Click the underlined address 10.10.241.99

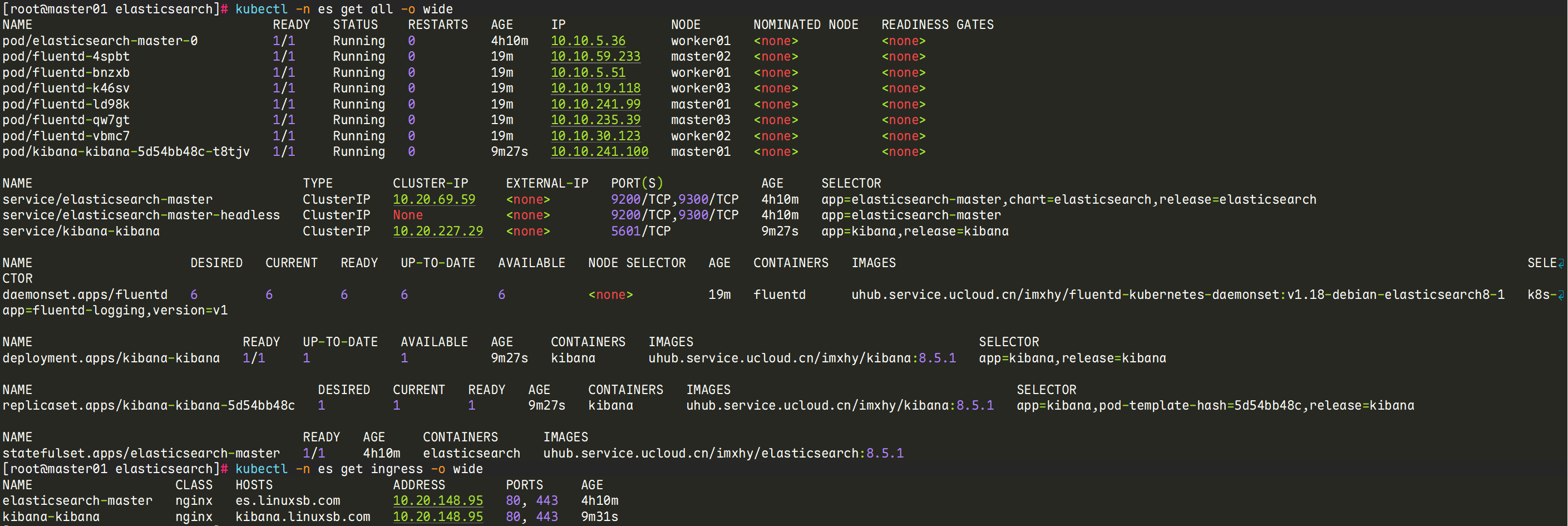(x=595, y=104)
